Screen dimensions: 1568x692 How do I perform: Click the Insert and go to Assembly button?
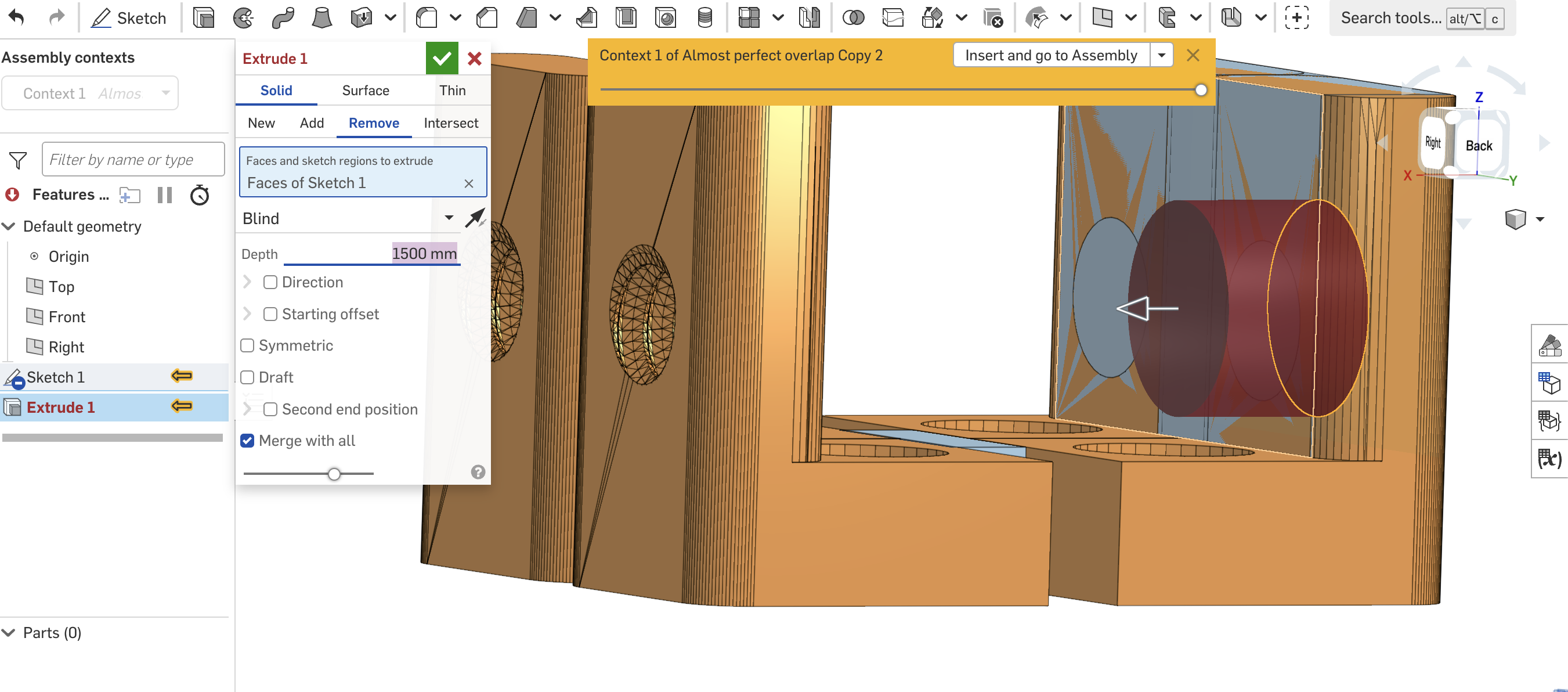(x=1051, y=55)
